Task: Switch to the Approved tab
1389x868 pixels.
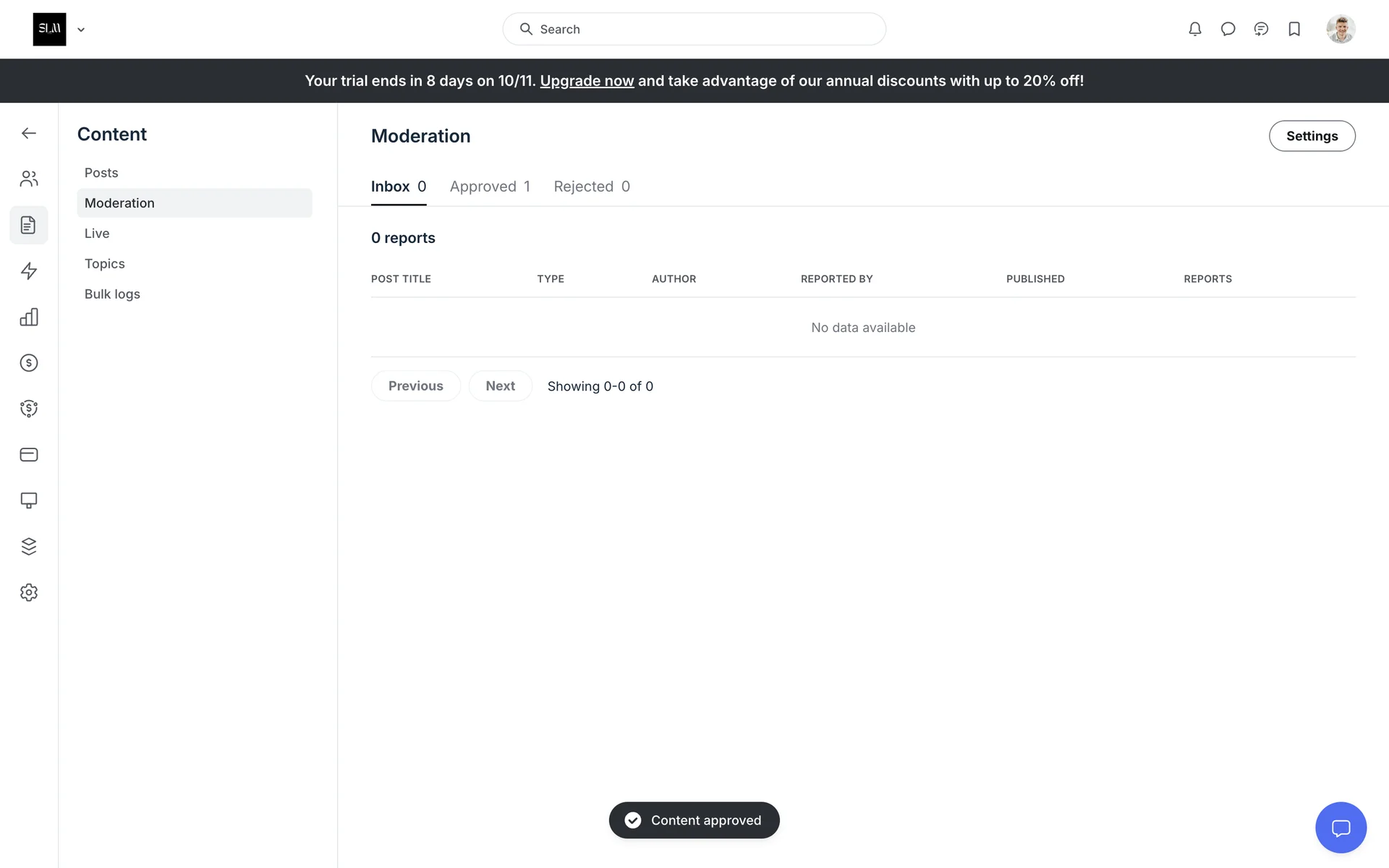Action: (x=490, y=187)
